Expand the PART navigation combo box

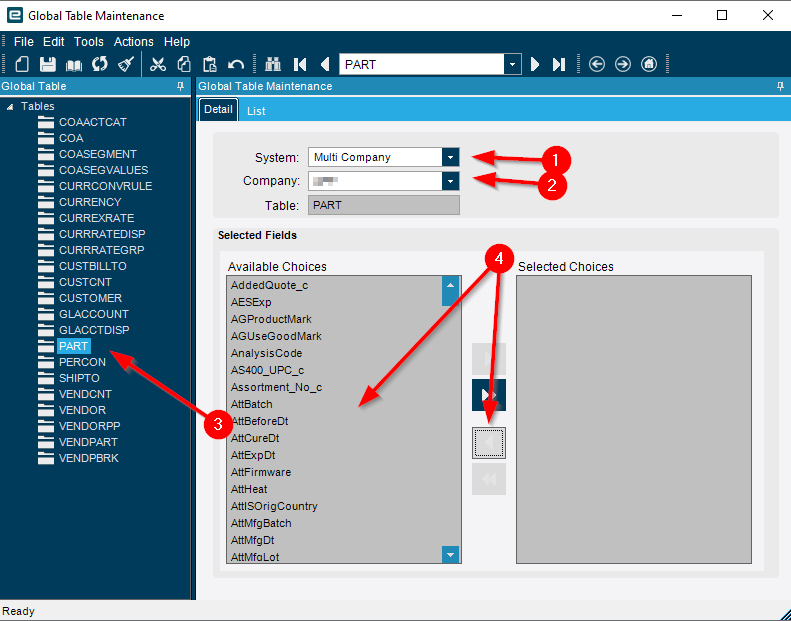click(x=513, y=64)
